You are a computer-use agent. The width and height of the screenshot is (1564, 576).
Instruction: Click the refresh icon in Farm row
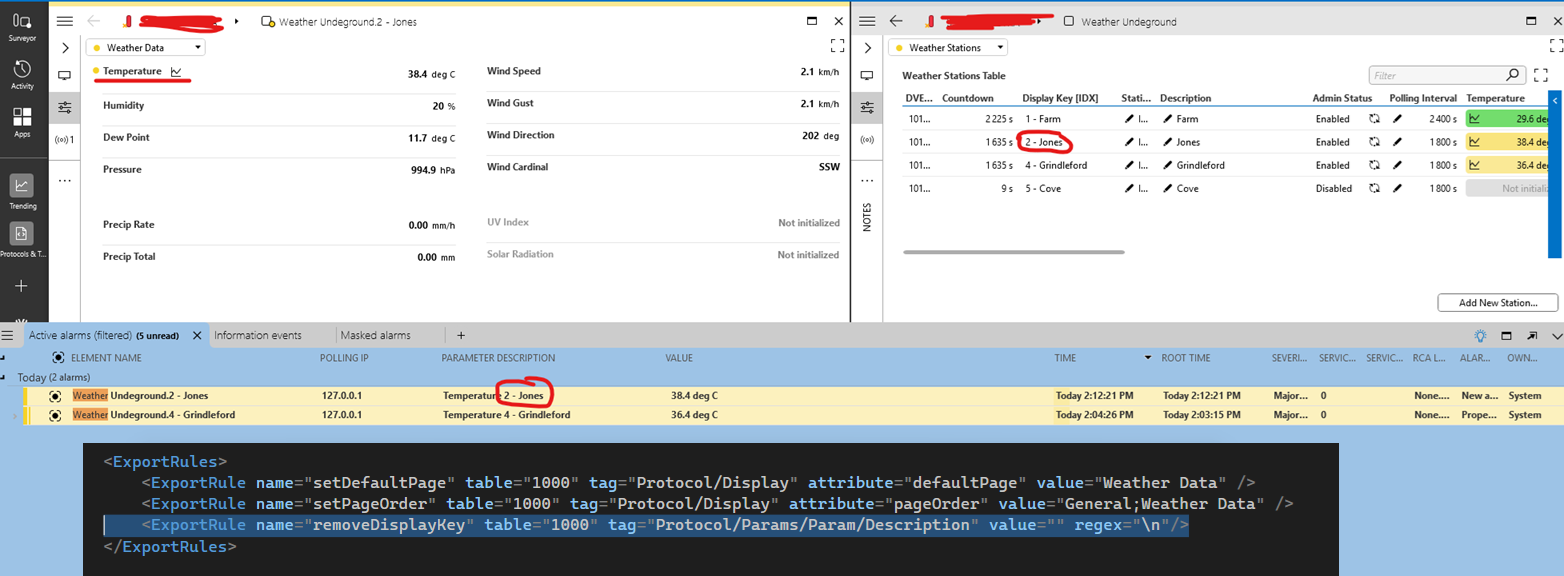click(x=1374, y=119)
